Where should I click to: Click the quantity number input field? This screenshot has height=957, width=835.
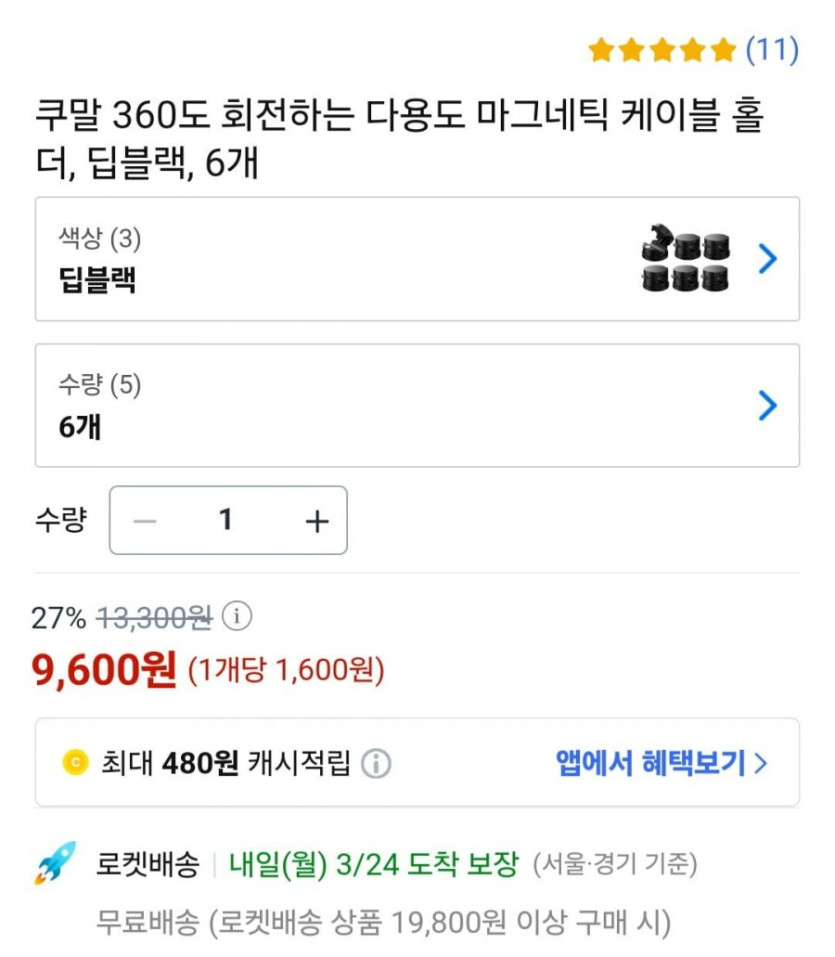(226, 521)
